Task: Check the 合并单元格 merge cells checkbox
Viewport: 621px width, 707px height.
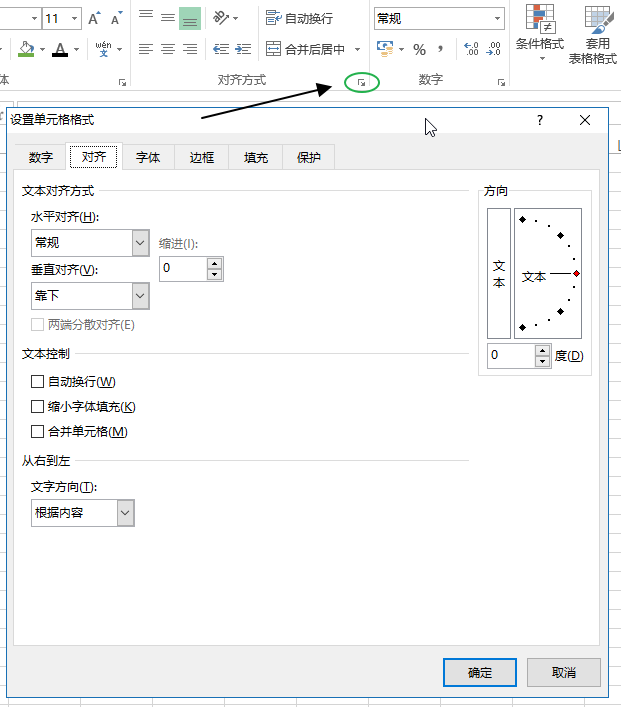Action: click(x=38, y=432)
